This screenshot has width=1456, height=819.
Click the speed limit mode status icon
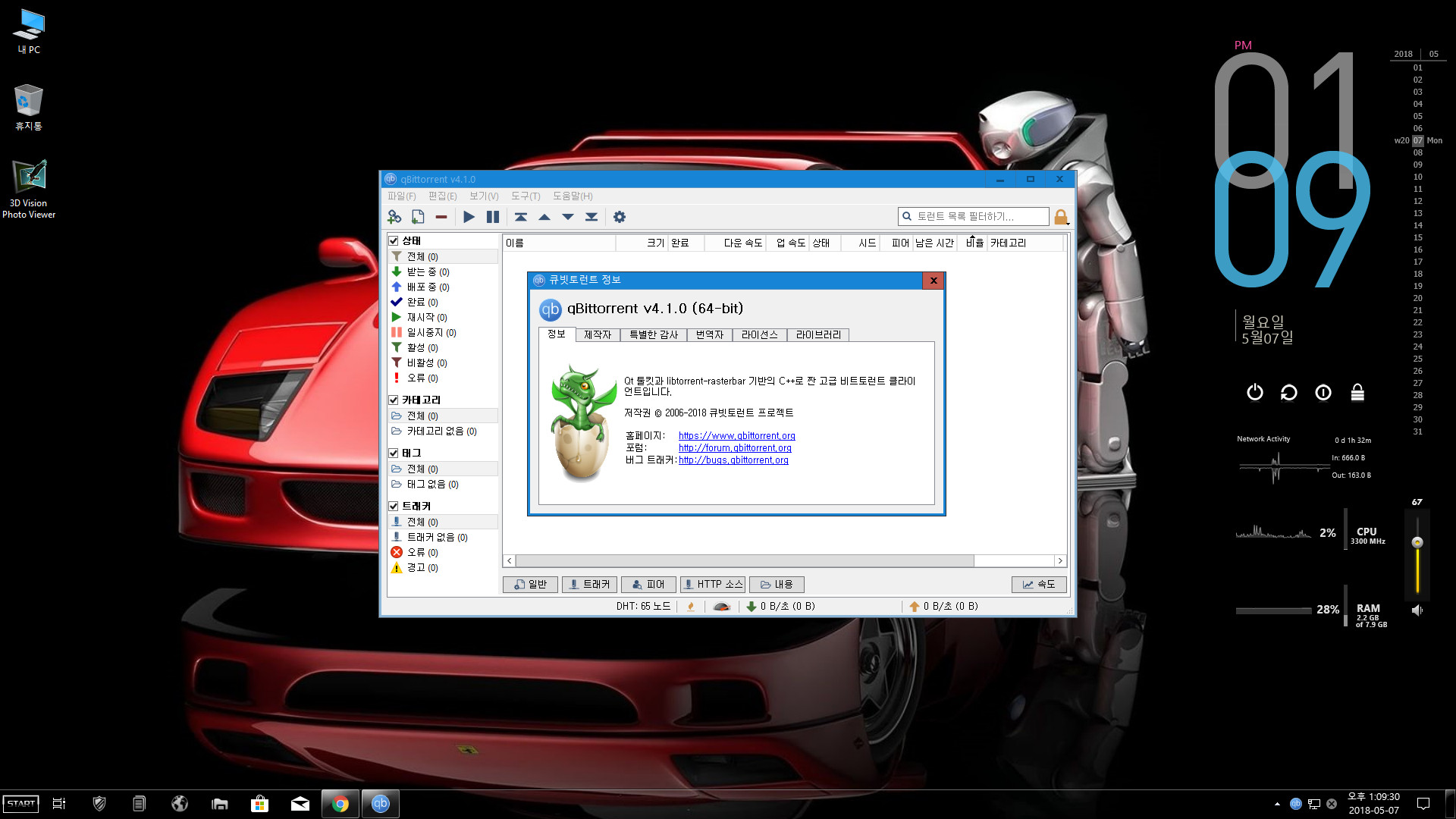(x=722, y=607)
